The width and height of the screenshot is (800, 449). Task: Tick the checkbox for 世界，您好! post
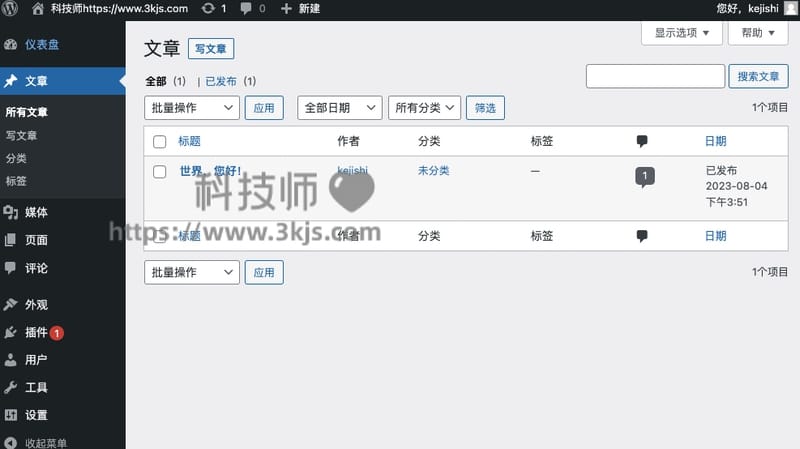pyautogui.click(x=160, y=171)
